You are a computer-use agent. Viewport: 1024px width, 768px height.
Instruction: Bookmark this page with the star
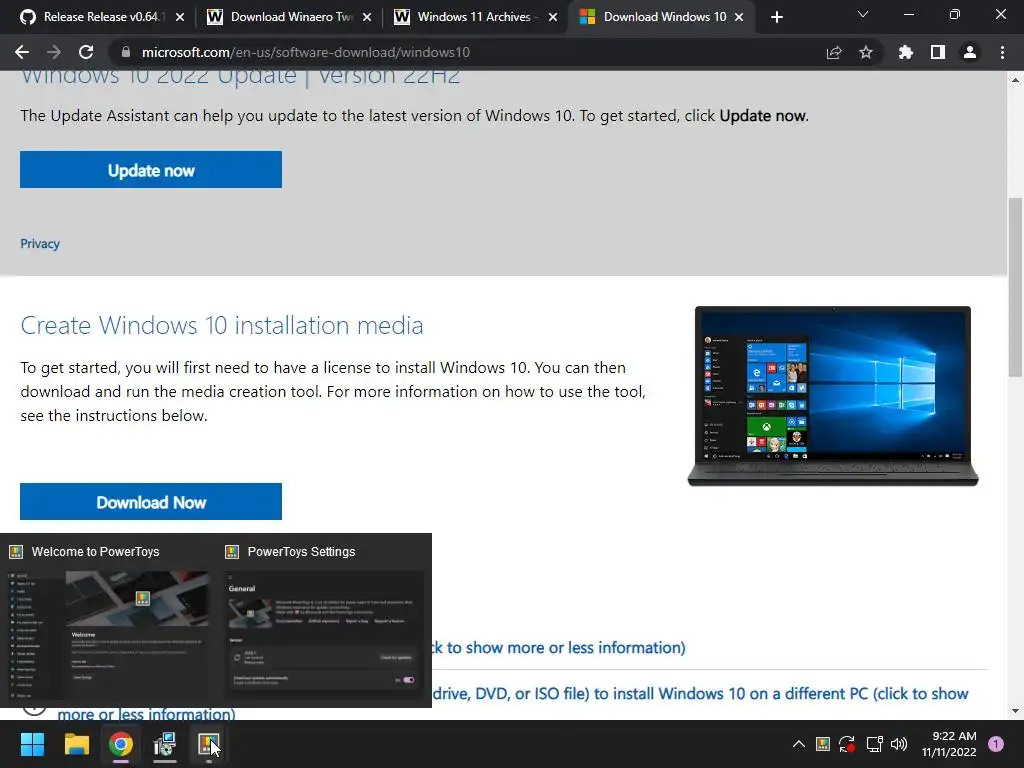click(x=866, y=52)
